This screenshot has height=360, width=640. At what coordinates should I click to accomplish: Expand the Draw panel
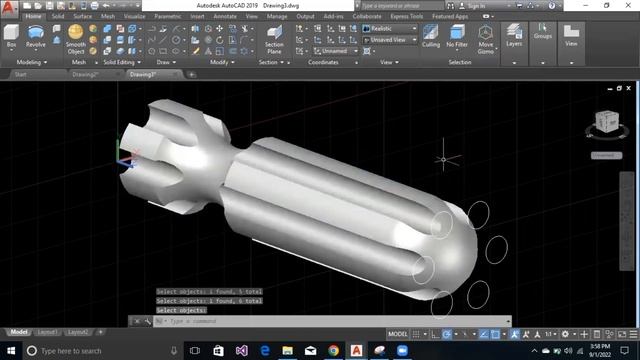click(x=166, y=62)
